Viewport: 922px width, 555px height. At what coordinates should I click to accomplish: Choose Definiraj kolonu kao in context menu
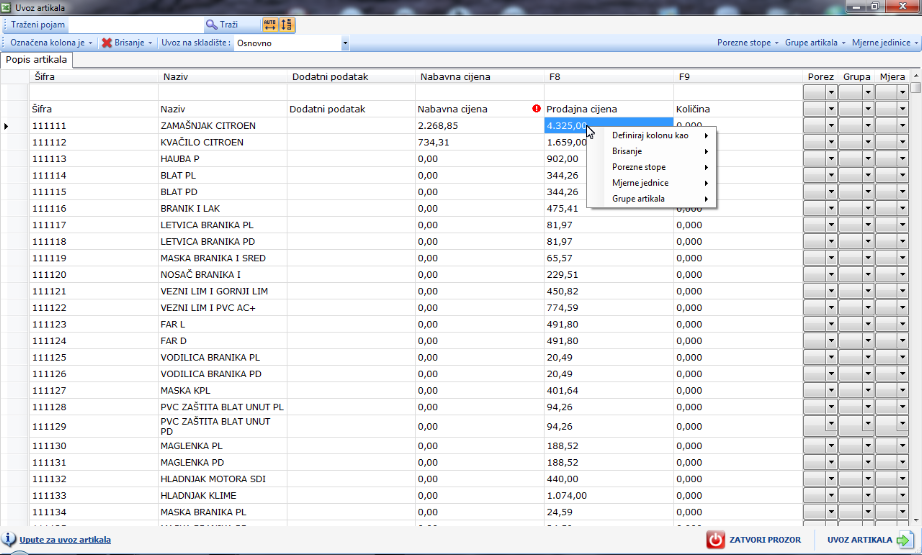(652, 135)
